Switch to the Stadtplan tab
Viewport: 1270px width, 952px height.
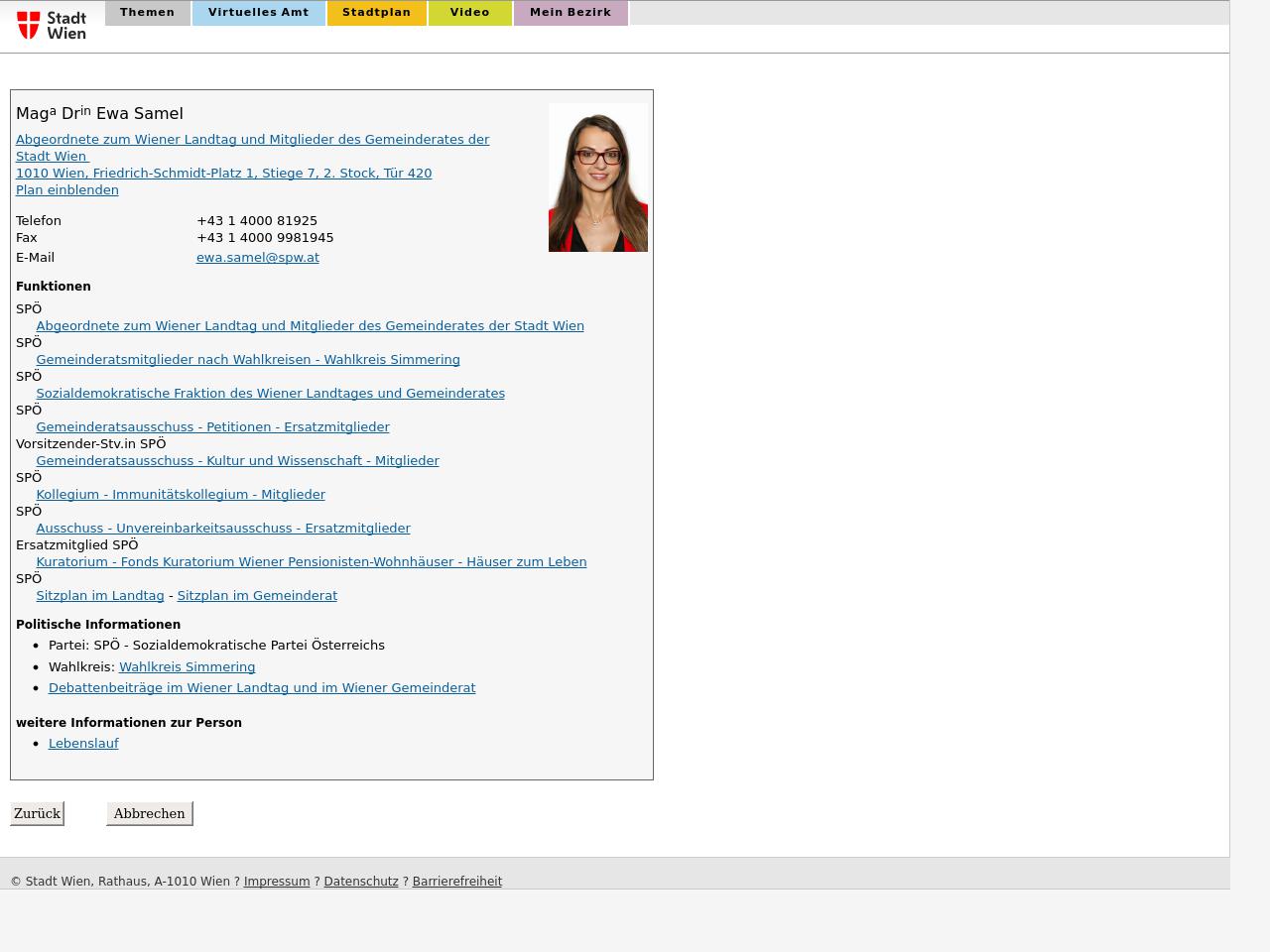point(377,13)
